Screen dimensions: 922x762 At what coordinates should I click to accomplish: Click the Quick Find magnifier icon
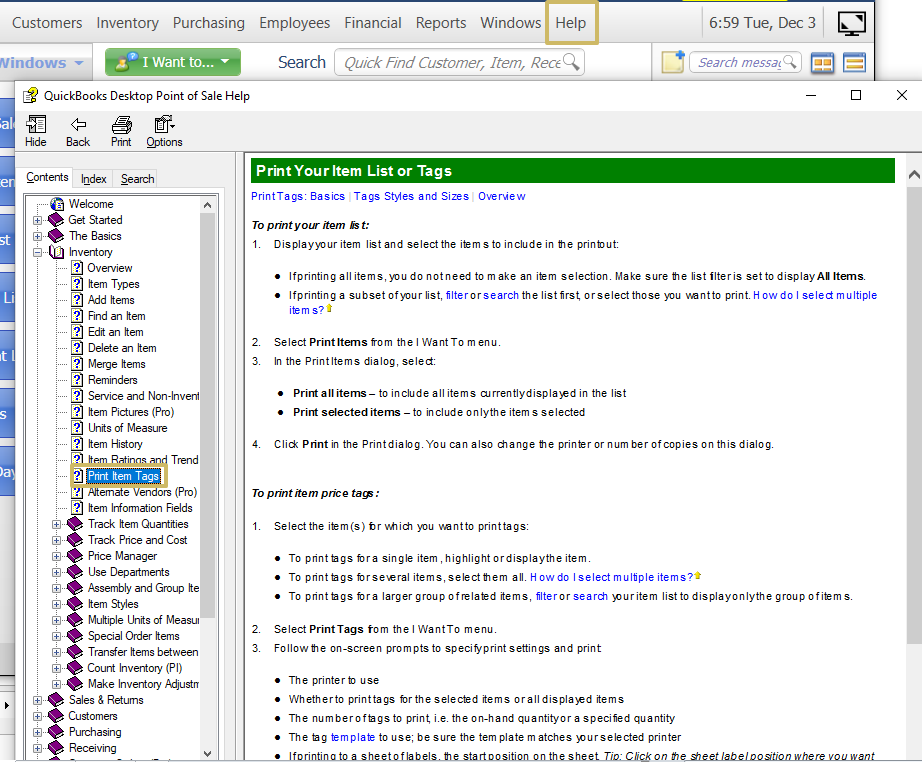click(x=571, y=62)
